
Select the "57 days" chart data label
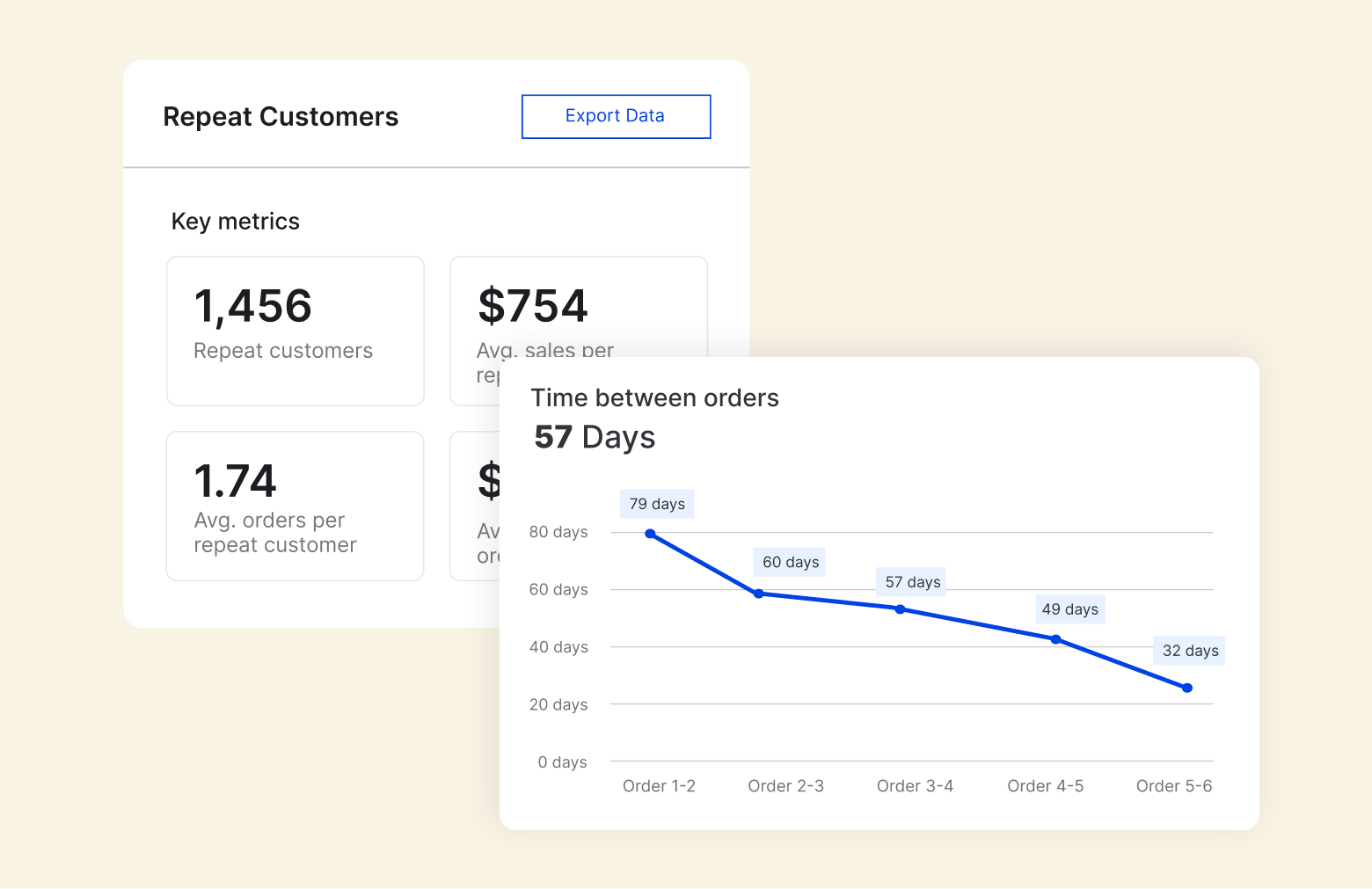(x=912, y=582)
